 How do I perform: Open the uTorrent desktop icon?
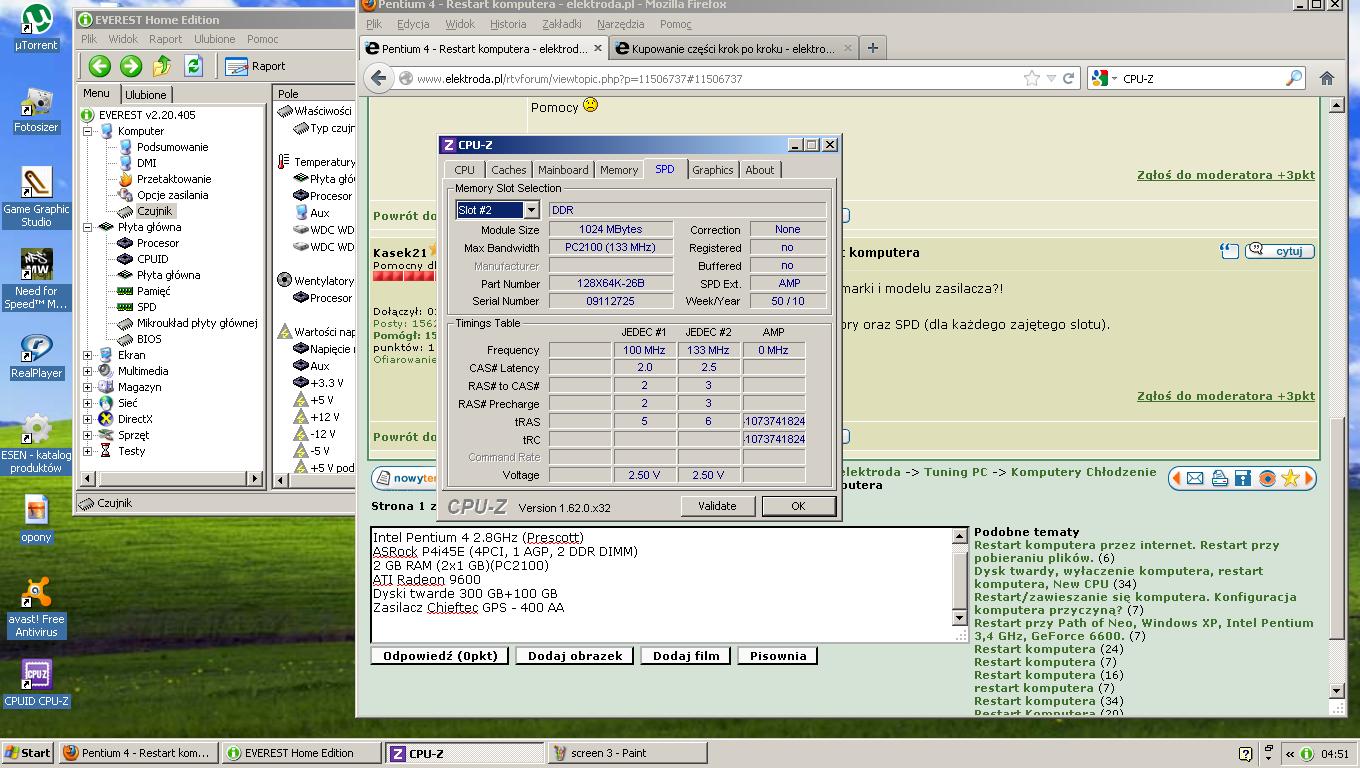pos(36,28)
